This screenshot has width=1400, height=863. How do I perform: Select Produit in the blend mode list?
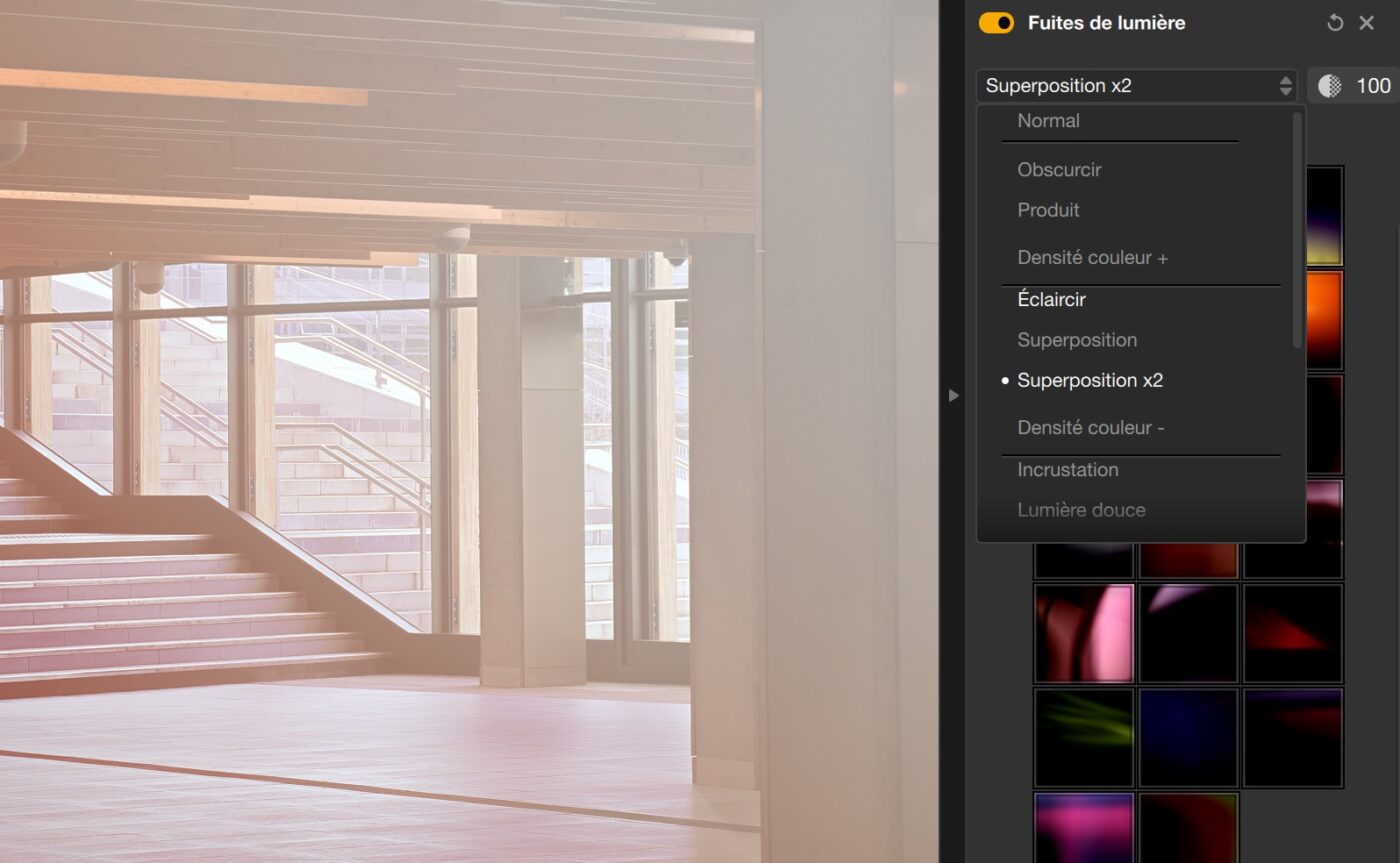pos(1048,210)
